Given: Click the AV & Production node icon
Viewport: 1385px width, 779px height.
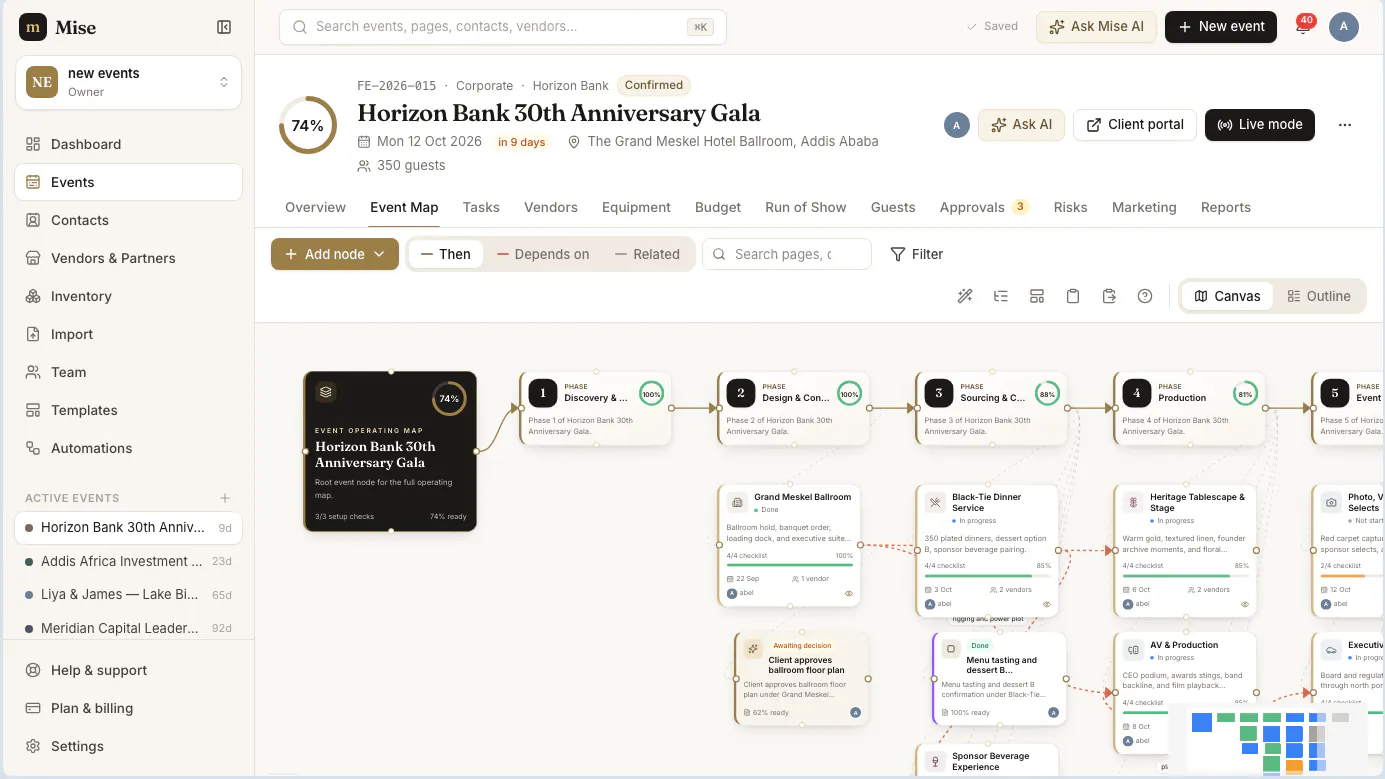Looking at the screenshot, I should pyautogui.click(x=1133, y=649).
